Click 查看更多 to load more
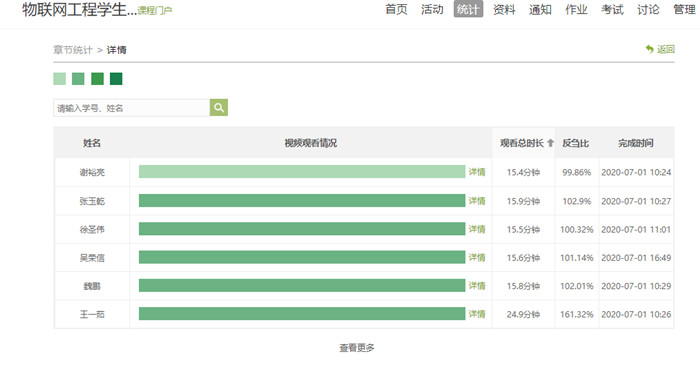 click(357, 347)
